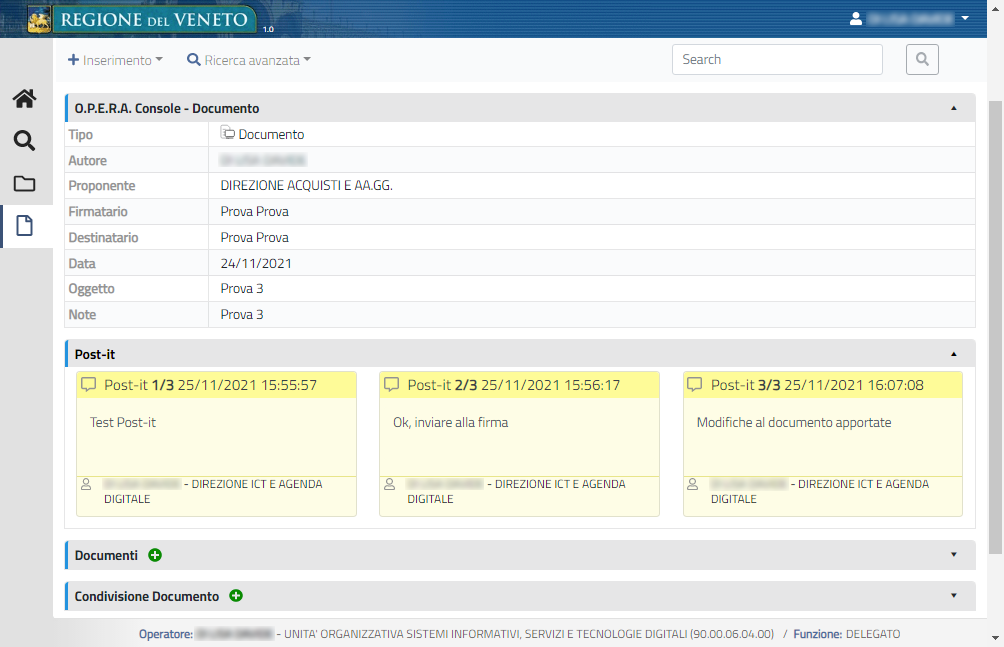Image resolution: width=1004 pixels, height=647 pixels.
Task: Click the Condivisione Documento green plus icon
Action: (x=236, y=596)
